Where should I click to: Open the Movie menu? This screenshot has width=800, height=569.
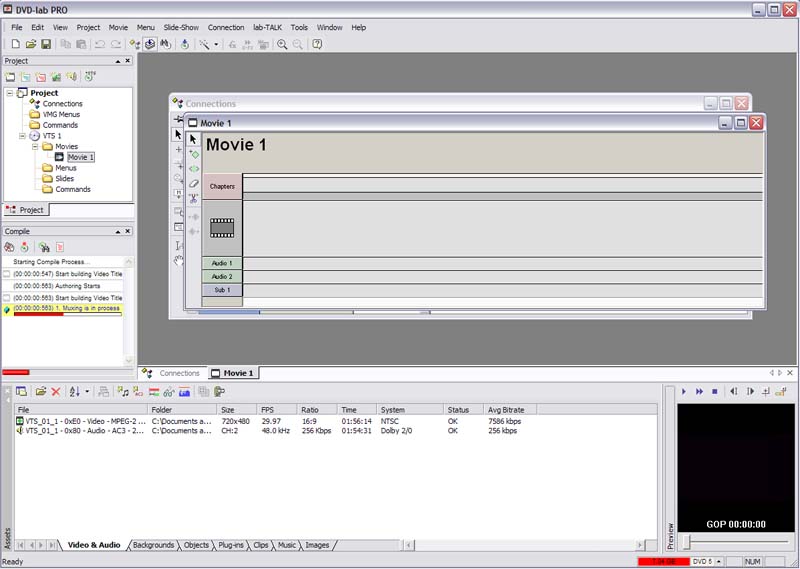click(x=118, y=28)
